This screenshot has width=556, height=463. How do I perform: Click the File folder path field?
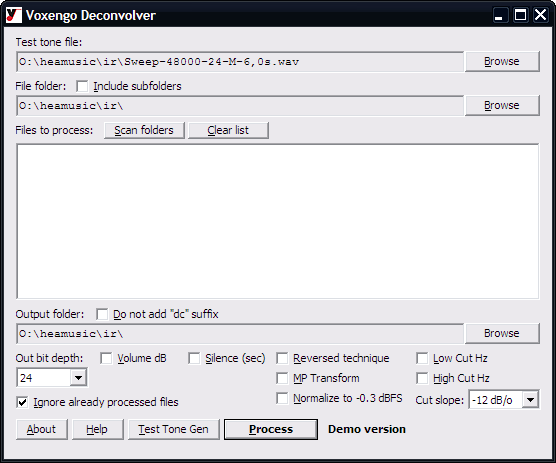(x=240, y=106)
